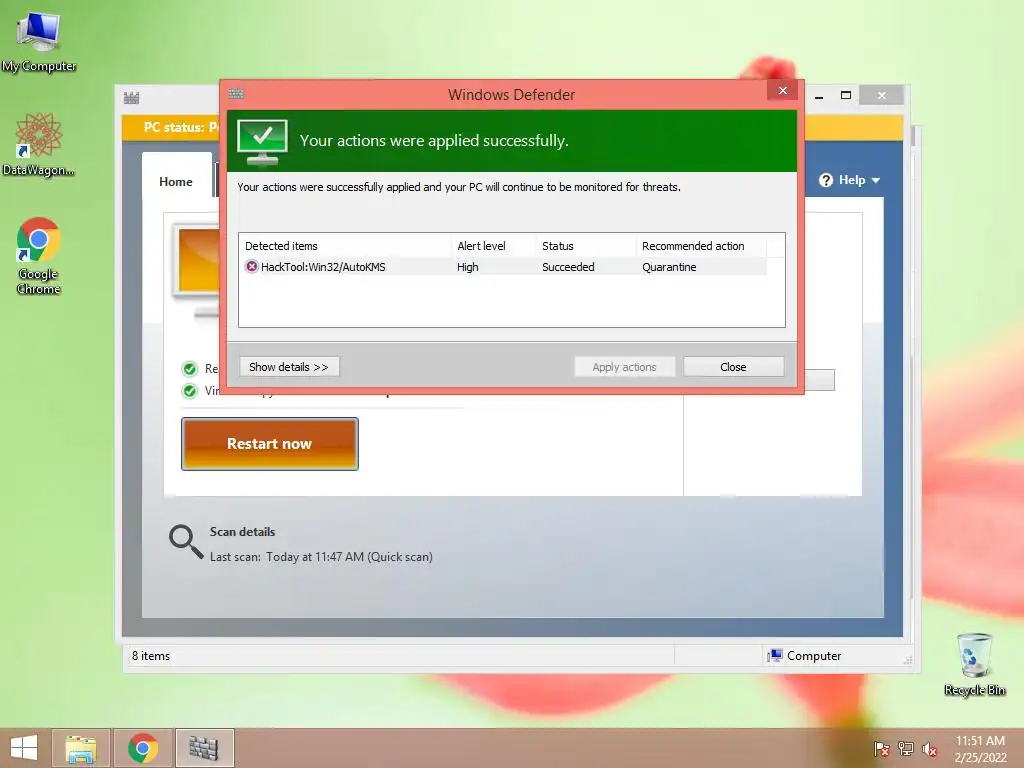This screenshot has height=768, width=1024.
Task: Select HackTool:Win32/AutoKMS row
Action: coord(503,266)
